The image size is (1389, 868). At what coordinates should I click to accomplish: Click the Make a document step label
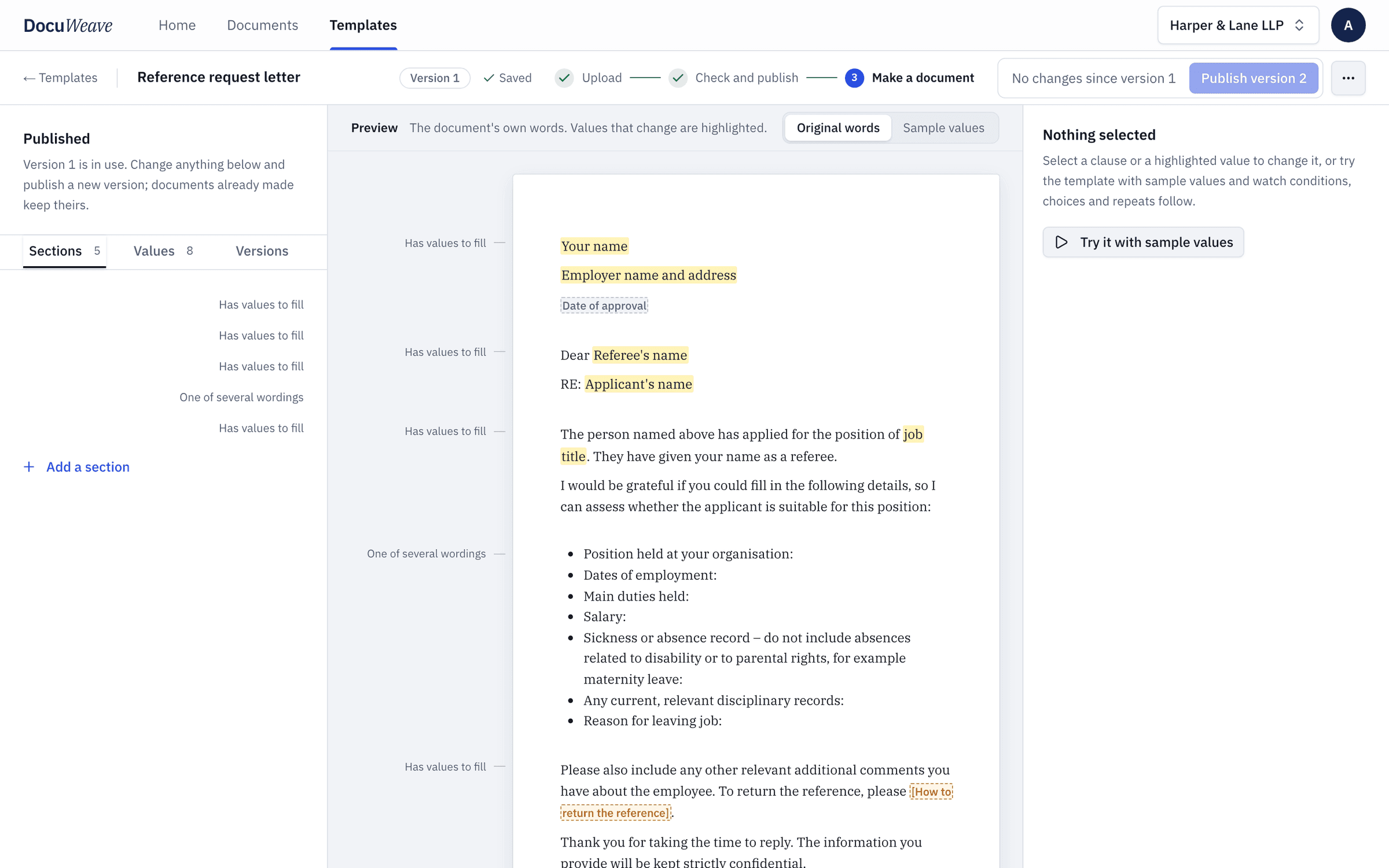(x=923, y=78)
